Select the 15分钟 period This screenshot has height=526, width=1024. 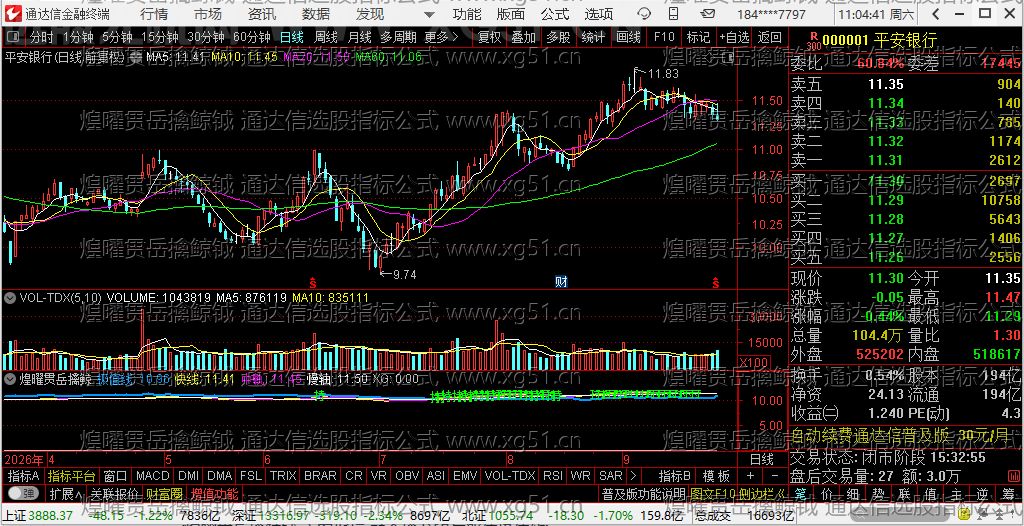(x=159, y=37)
